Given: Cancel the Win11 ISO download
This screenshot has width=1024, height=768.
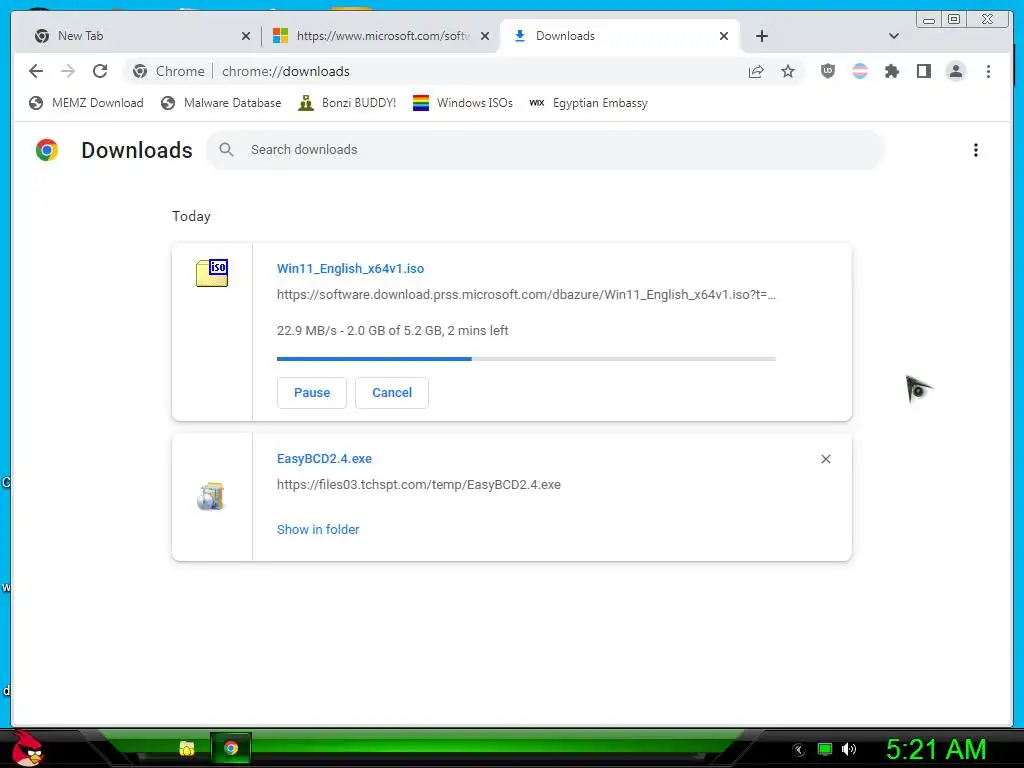Looking at the screenshot, I should point(392,392).
